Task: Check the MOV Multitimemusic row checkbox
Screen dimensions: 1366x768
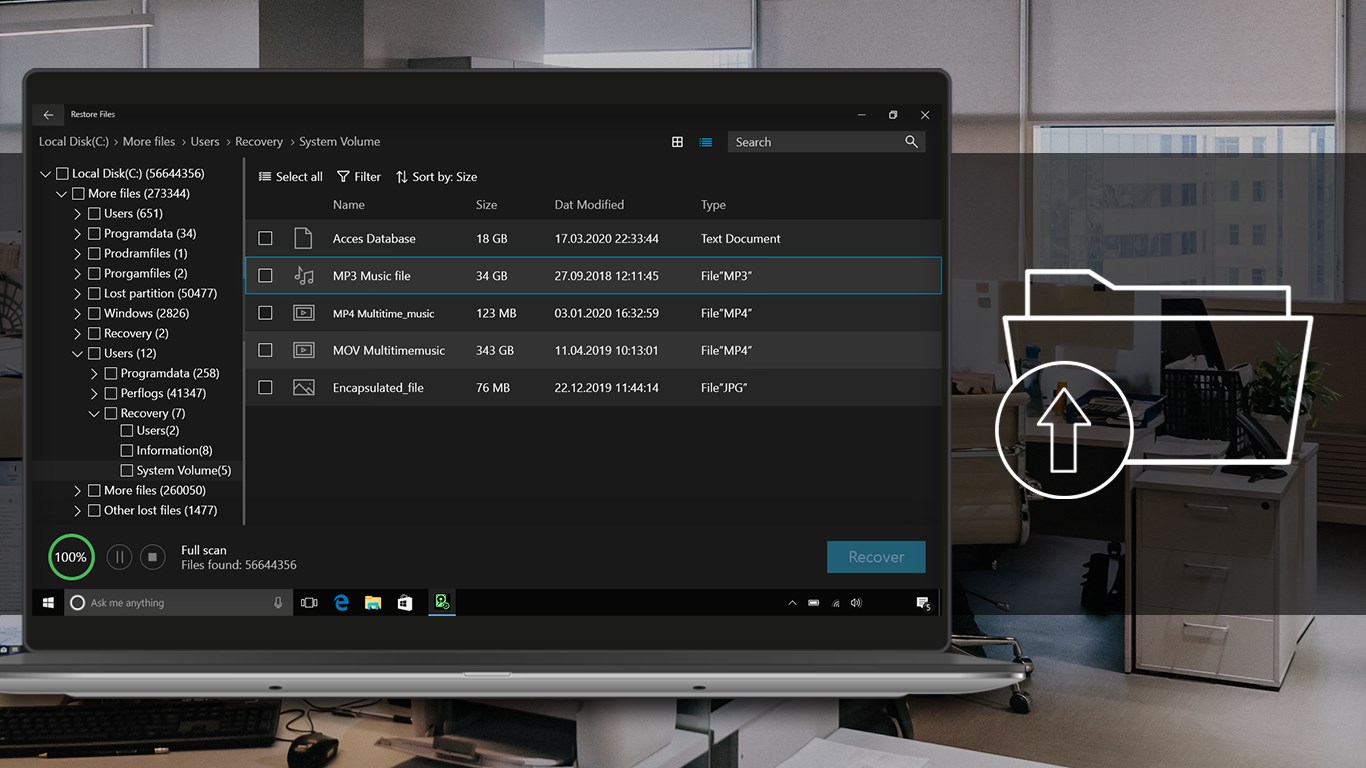Action: pyautogui.click(x=265, y=350)
